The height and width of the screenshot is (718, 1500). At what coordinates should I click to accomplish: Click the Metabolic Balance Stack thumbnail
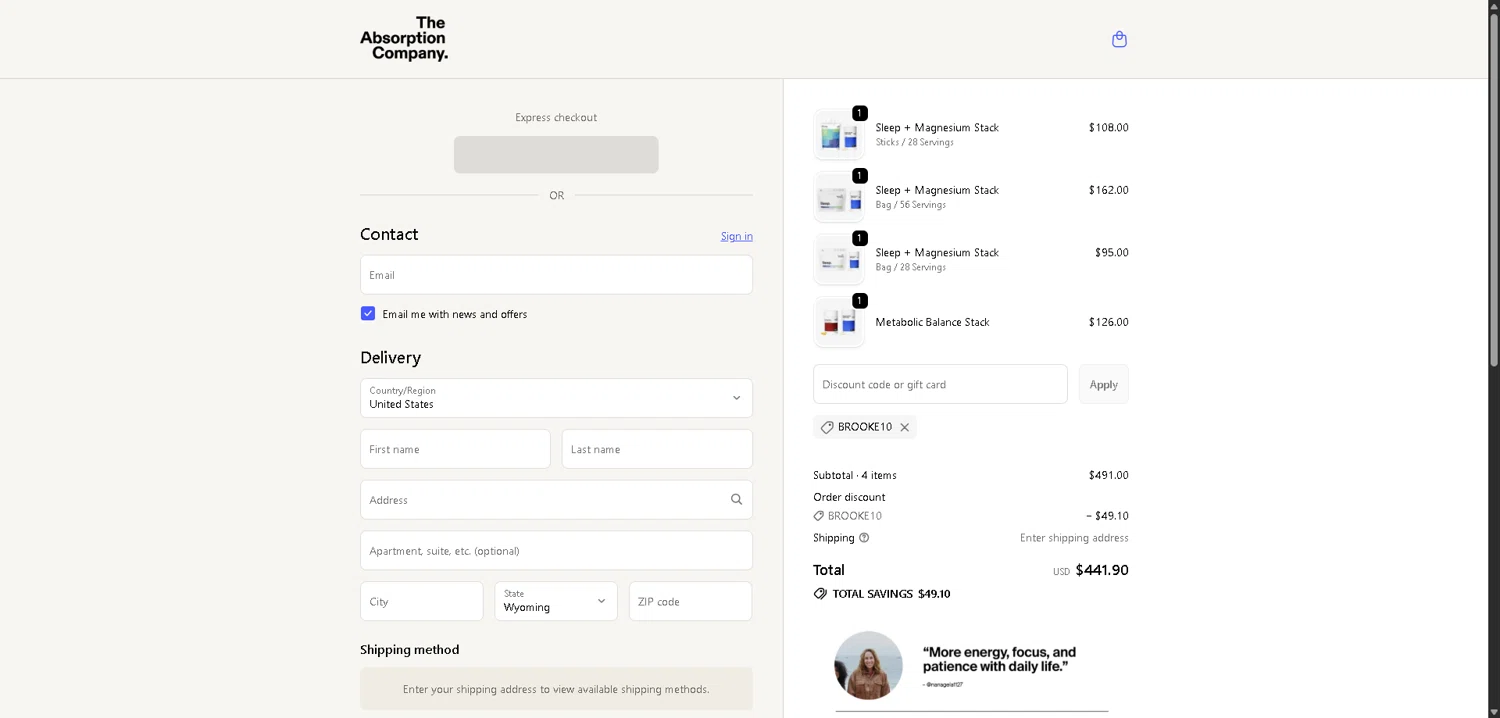pyautogui.click(x=839, y=322)
